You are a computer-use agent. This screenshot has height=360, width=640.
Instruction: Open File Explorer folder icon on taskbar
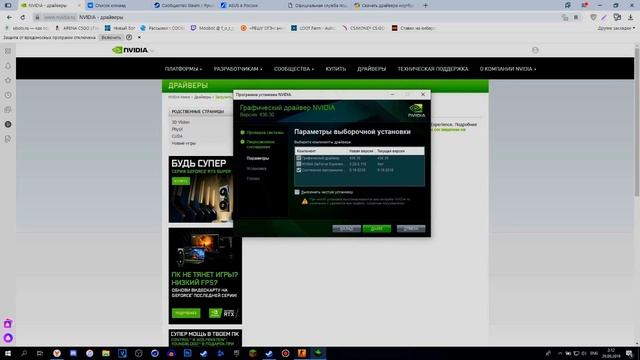click(x=106, y=353)
